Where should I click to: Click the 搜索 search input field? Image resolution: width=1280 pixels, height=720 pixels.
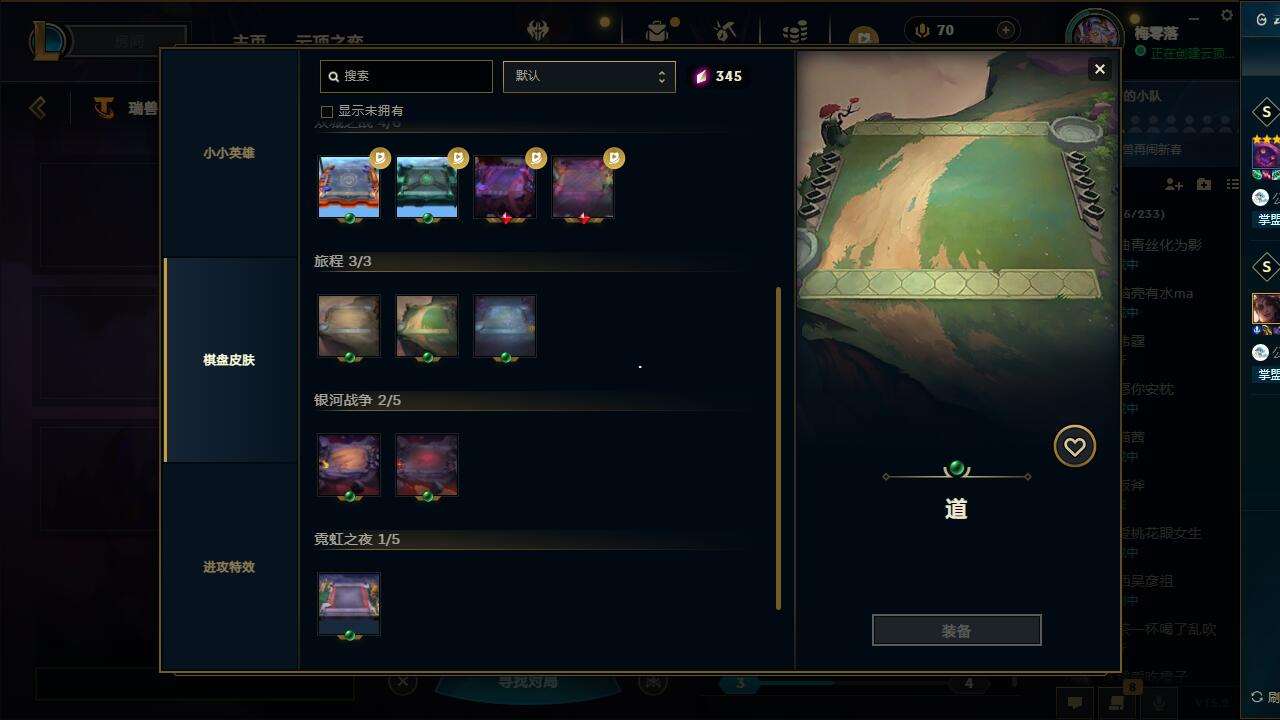[x=406, y=76]
